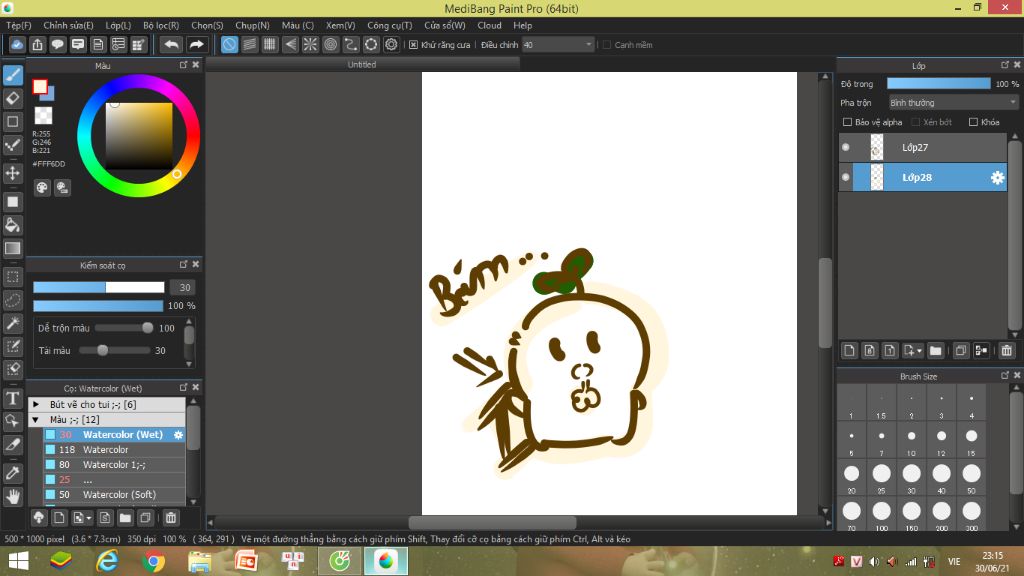Click Dễ trộn màu slider
Screen dimensions: 1024x576
pyautogui.click(x=123, y=328)
